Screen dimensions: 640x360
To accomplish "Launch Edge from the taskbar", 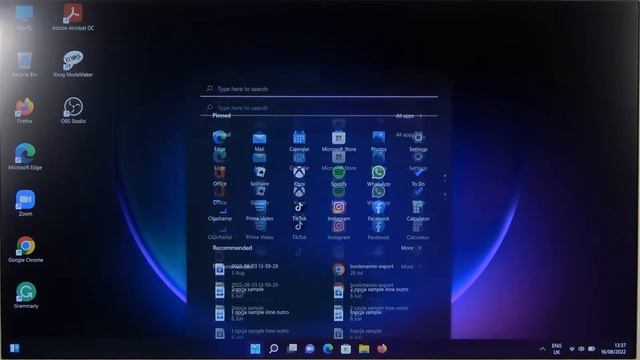I will pos(328,349).
